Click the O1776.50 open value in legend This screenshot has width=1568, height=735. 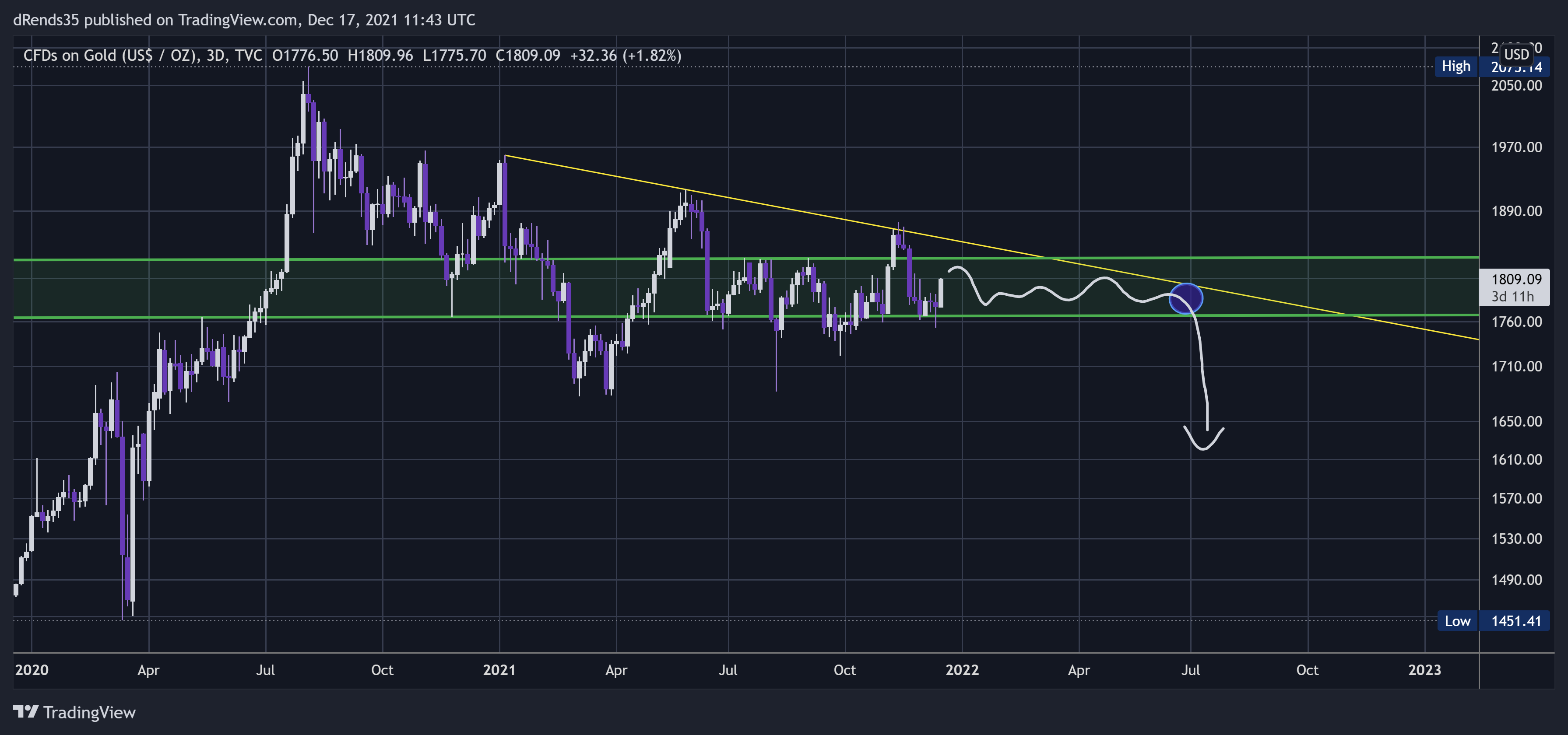[x=305, y=56]
